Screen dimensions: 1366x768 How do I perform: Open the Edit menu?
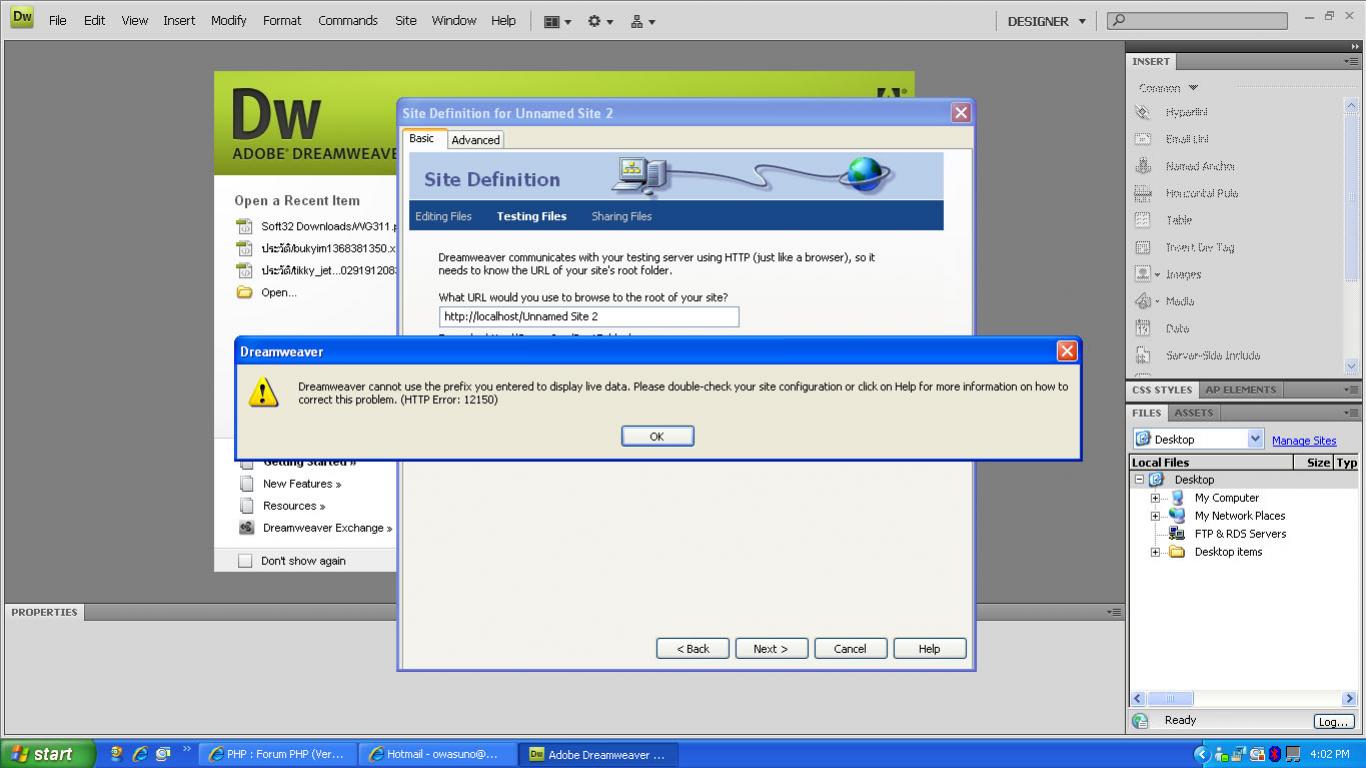94,20
